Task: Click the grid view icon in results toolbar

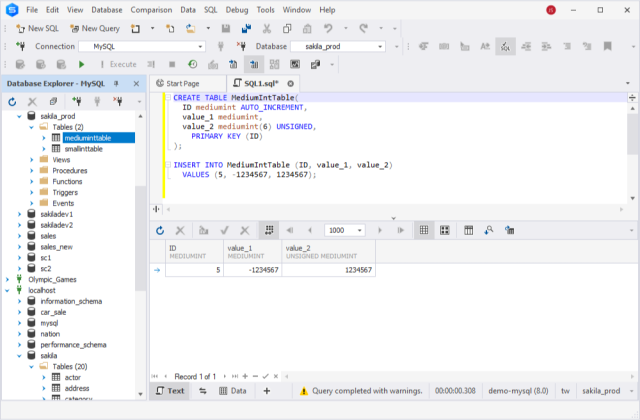Action: coord(424,230)
